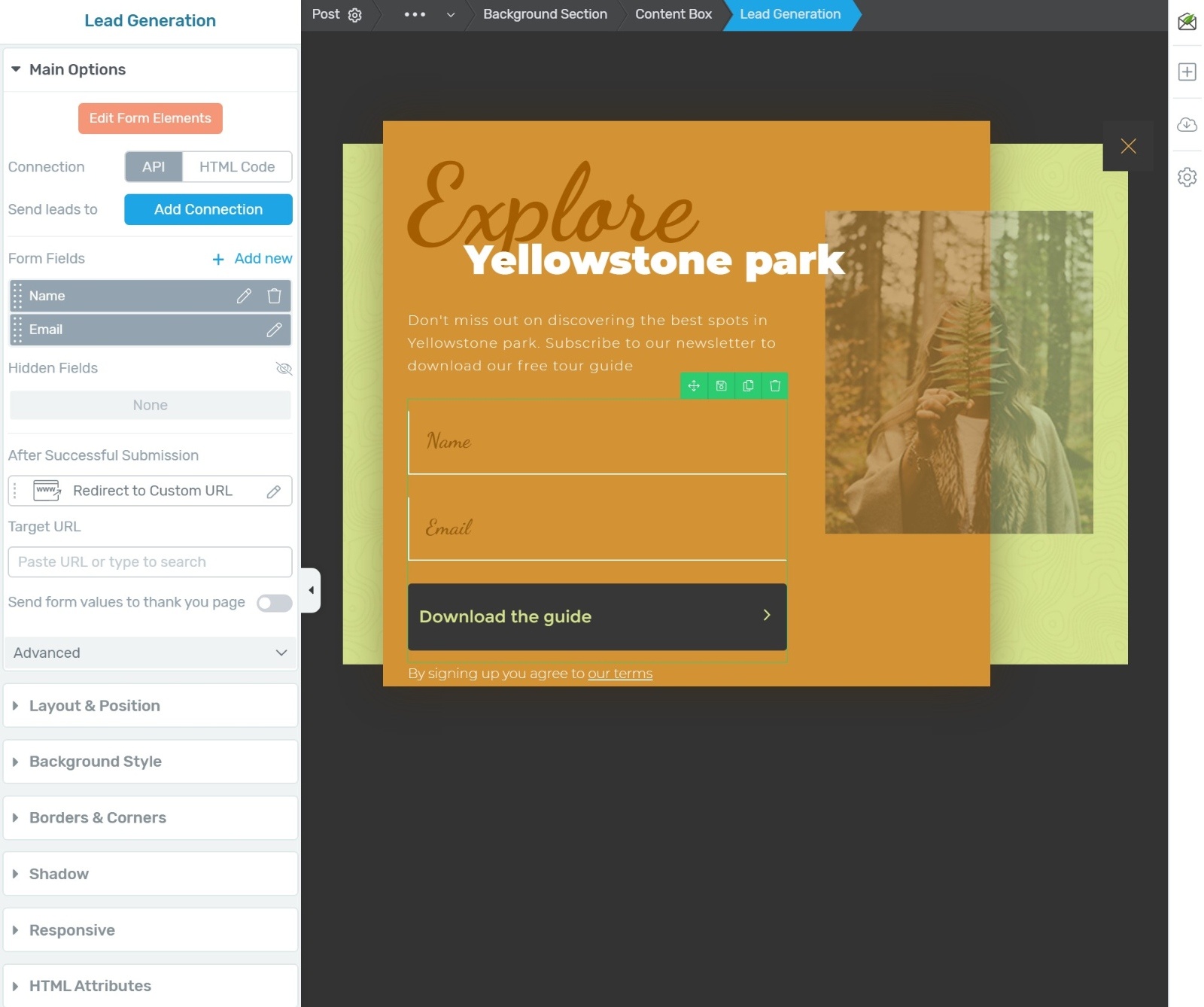The image size is (1204, 1007).
Task: Toggle Hidden Fields visibility with eye icon
Action: coord(284,369)
